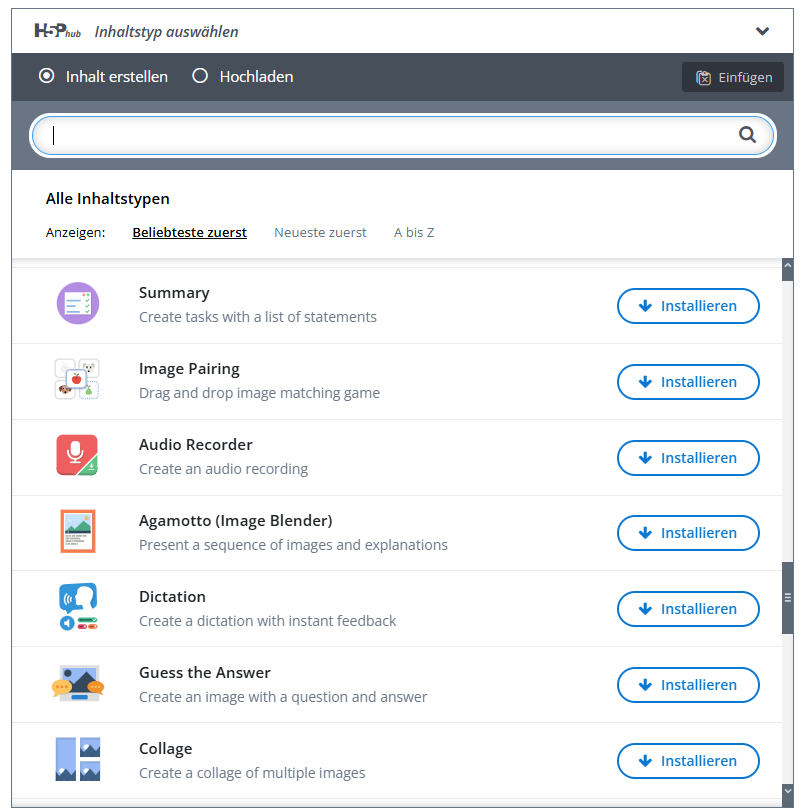Viewport: 802px width, 812px height.
Task: Click the Agamotto Image Blender icon
Action: [78, 531]
